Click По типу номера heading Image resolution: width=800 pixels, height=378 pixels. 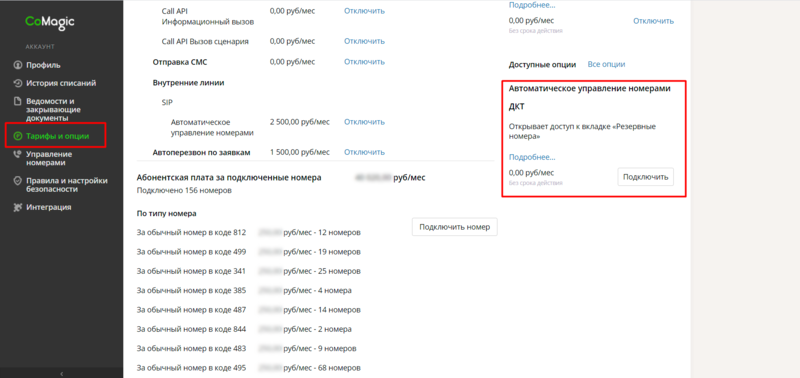click(167, 213)
